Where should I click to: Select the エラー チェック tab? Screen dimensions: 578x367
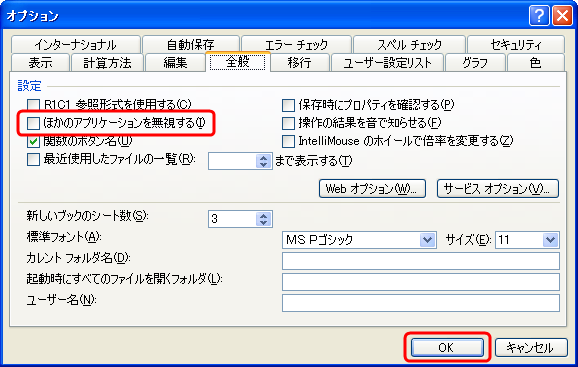[x=296, y=45]
